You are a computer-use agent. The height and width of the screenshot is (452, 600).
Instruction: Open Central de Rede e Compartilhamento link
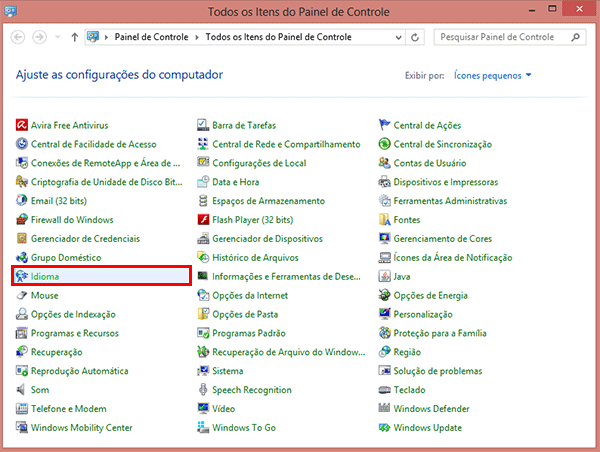tap(286, 144)
